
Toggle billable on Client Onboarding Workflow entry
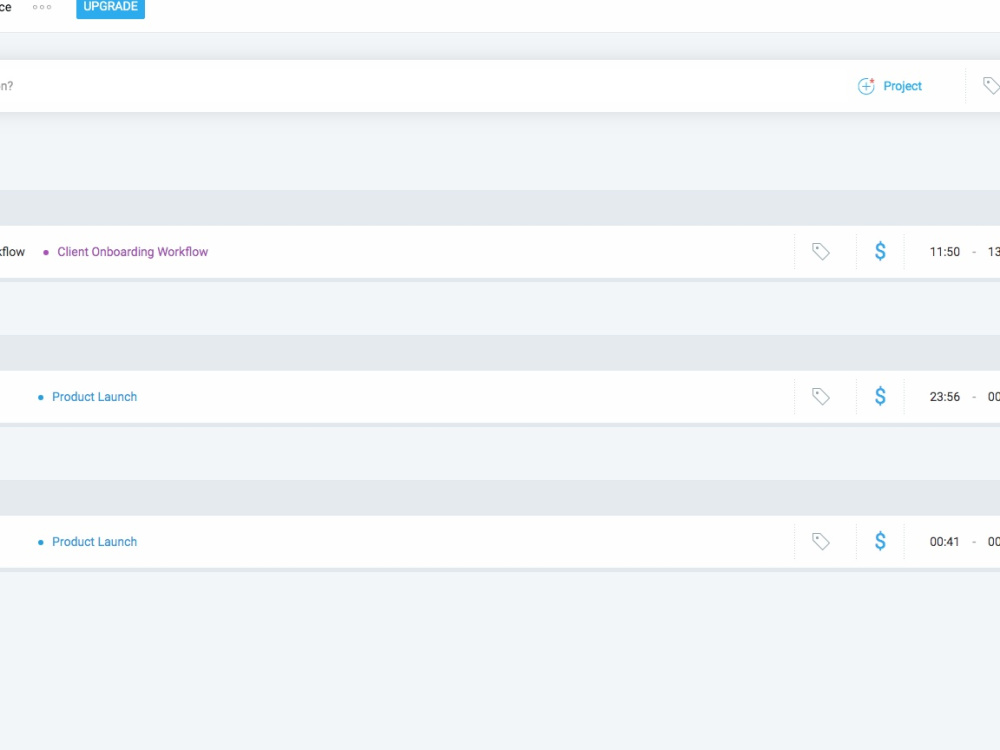(x=880, y=251)
